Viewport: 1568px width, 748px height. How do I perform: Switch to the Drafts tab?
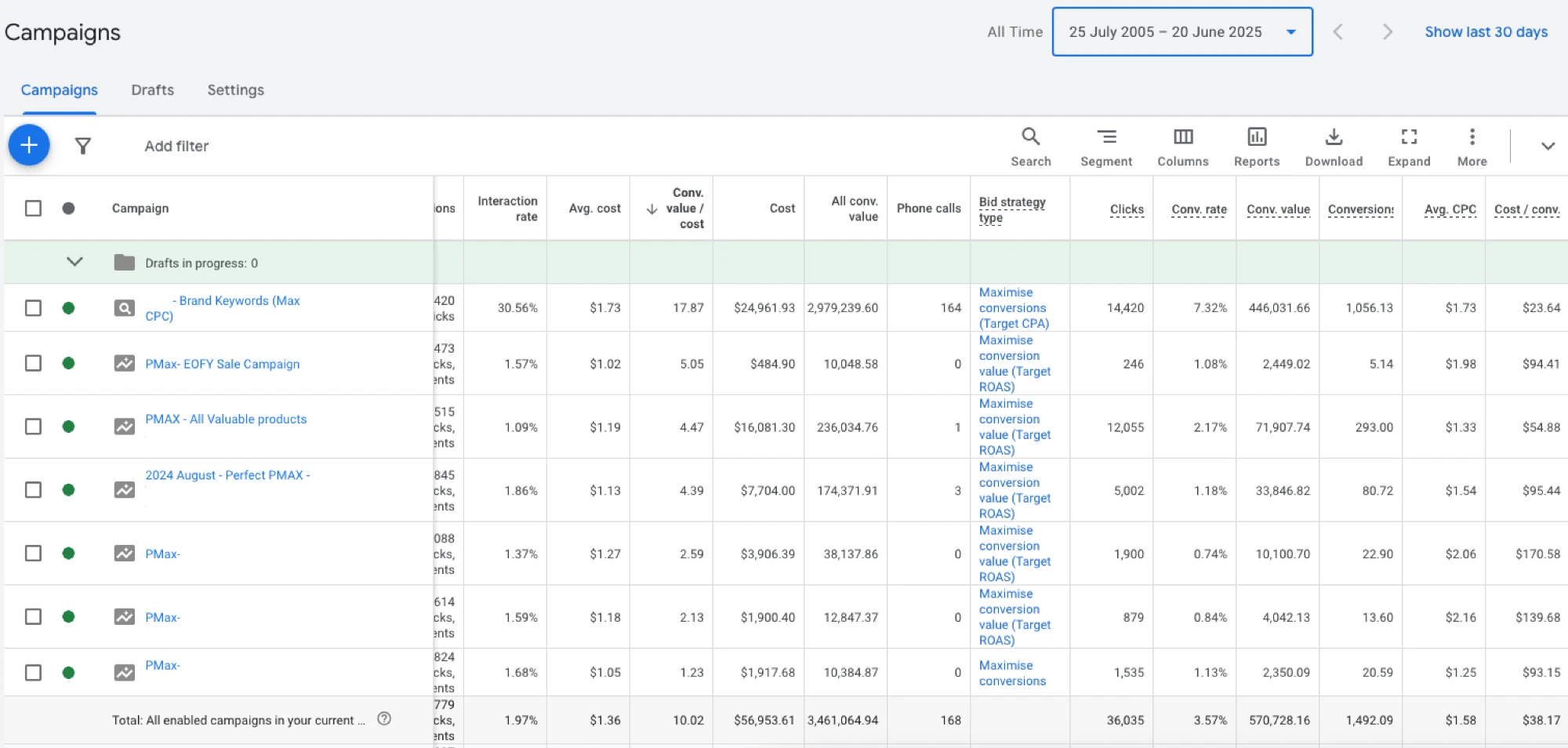[x=153, y=90]
